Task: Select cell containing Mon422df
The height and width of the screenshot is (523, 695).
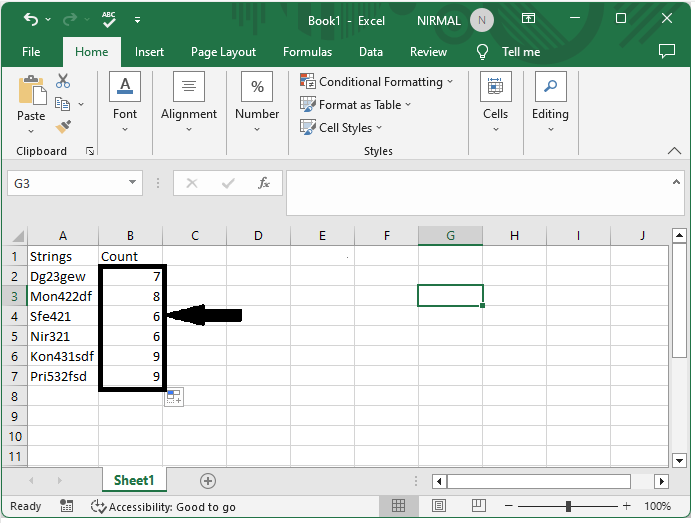Action: 63,296
